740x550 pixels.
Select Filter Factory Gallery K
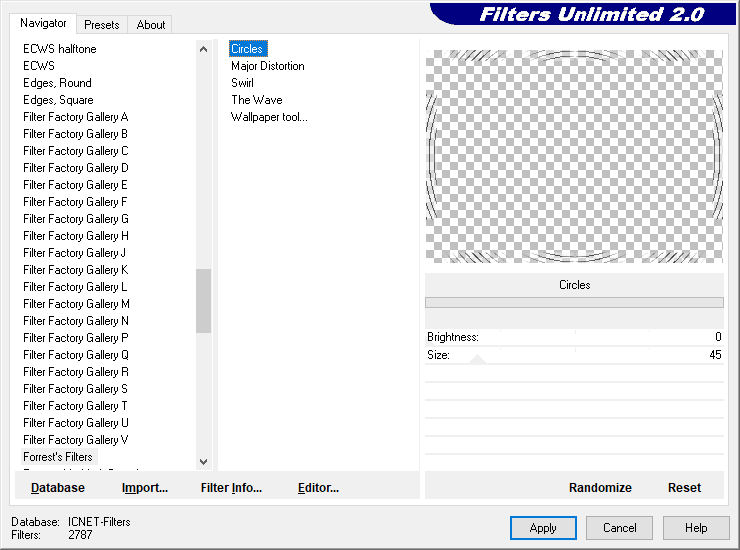pyautogui.click(x=76, y=270)
